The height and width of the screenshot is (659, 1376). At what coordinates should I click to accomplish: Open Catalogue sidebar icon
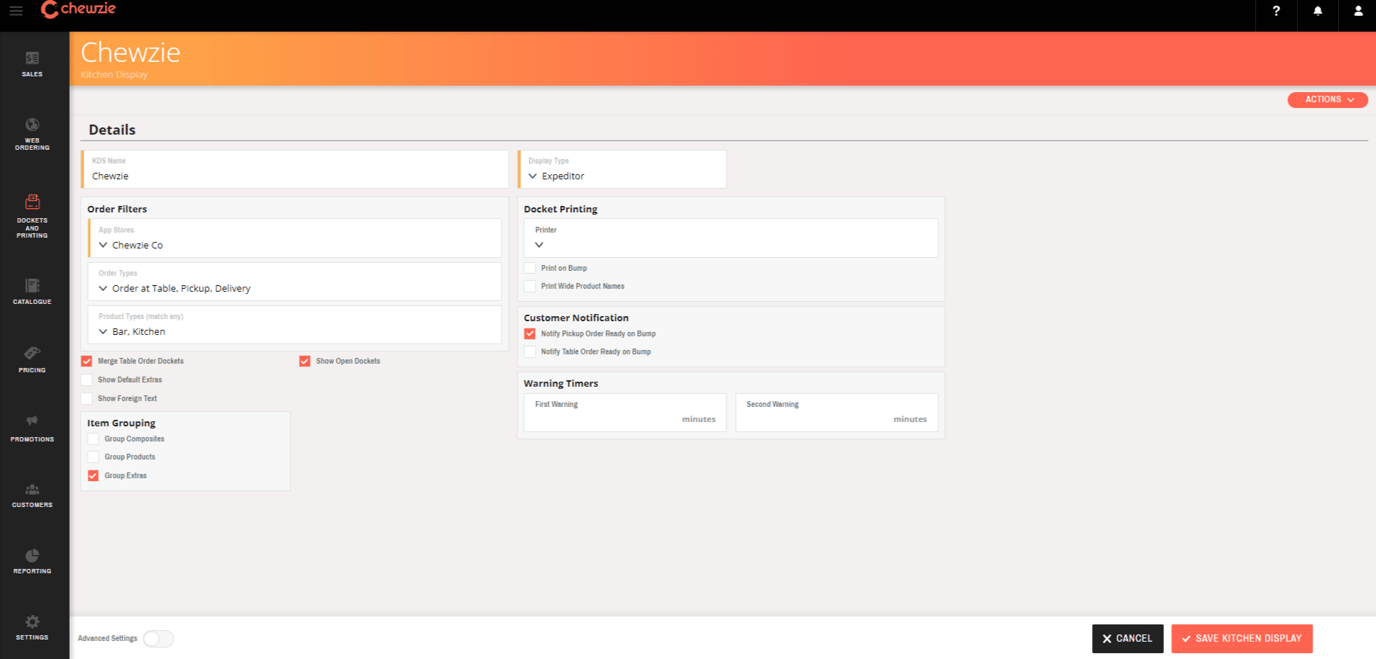point(32,291)
